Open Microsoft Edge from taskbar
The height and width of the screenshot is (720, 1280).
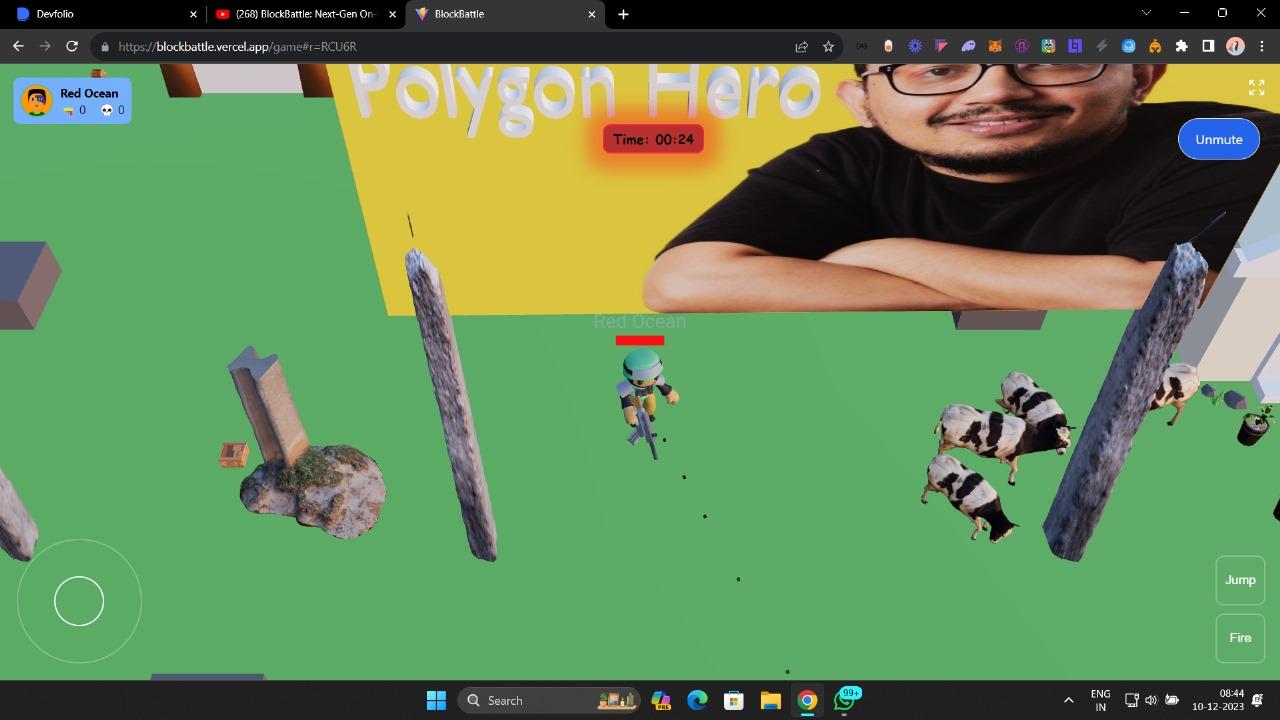tap(697, 700)
